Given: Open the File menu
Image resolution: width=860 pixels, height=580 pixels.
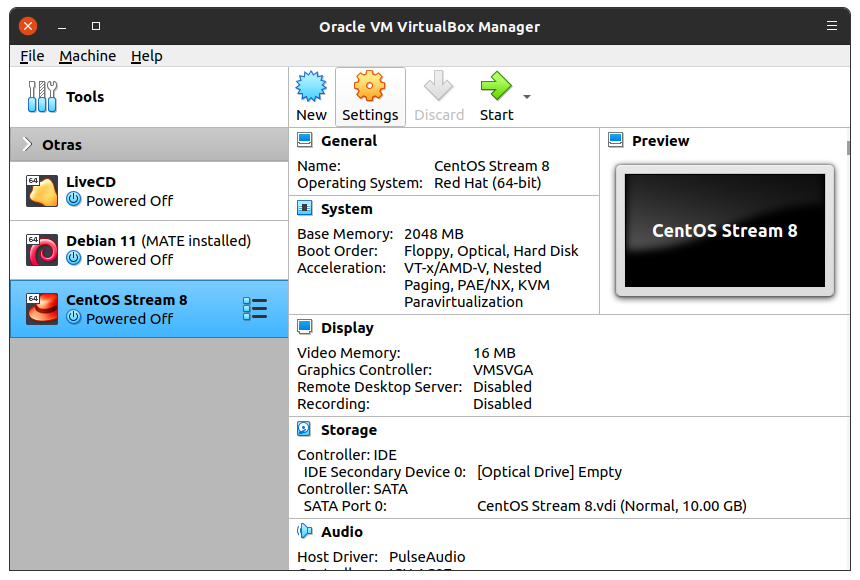Looking at the screenshot, I should [32, 56].
